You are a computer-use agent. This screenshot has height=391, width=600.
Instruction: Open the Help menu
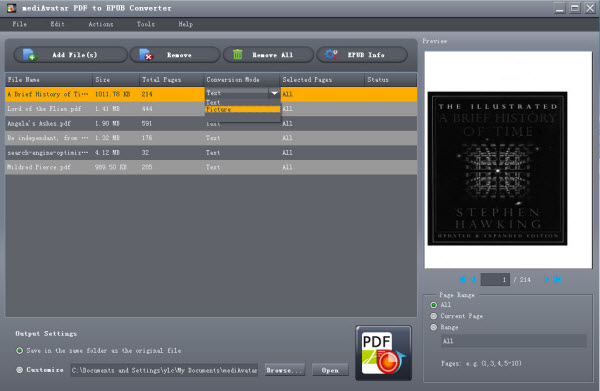coord(186,24)
